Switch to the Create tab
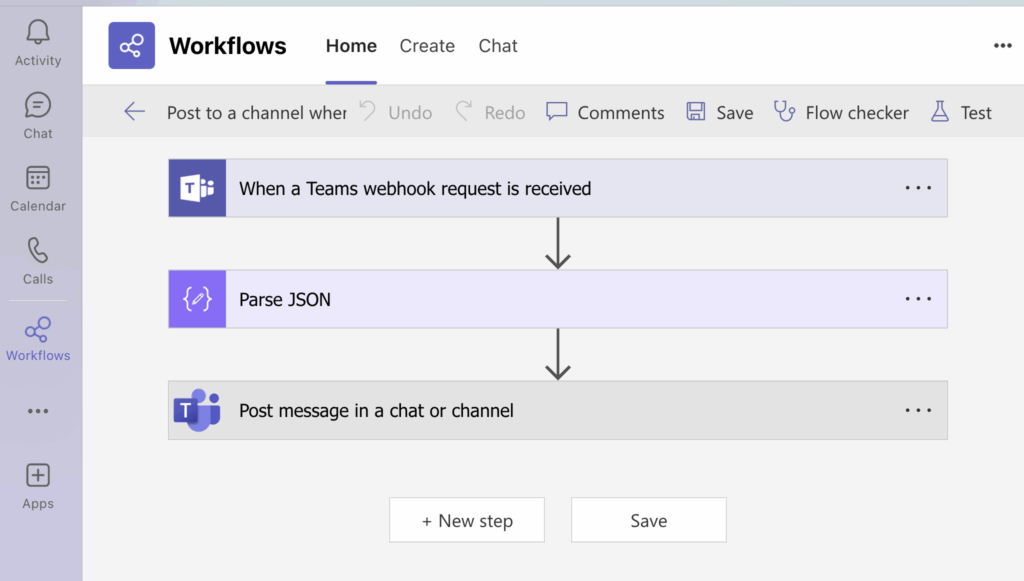This screenshot has height=581, width=1024. click(x=427, y=46)
